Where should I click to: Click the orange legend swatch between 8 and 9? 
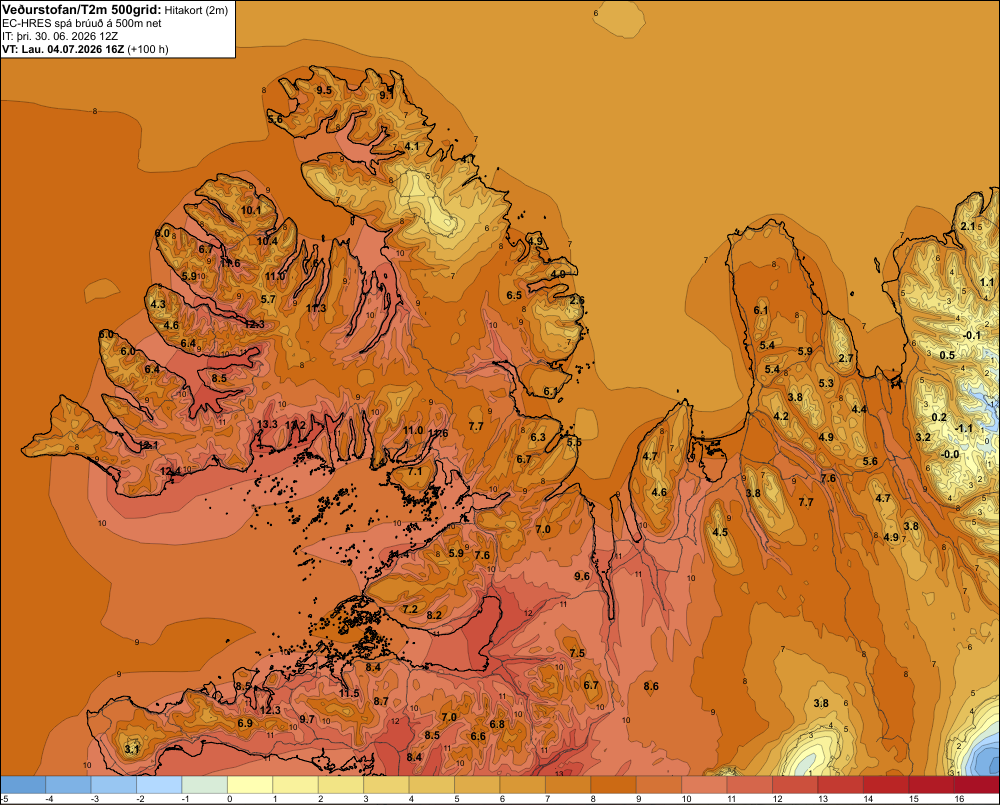pos(614,784)
